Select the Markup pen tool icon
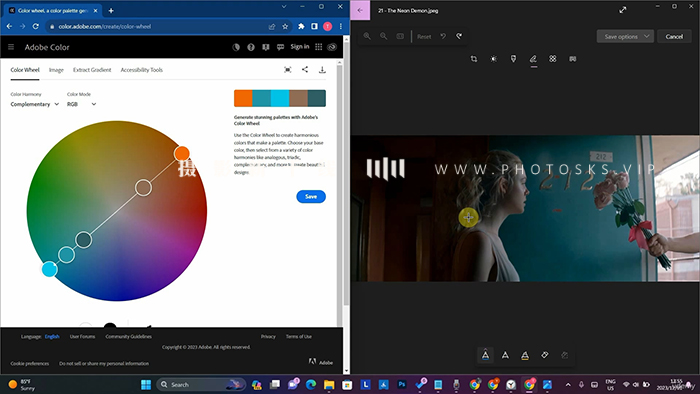Image resolution: width=700 pixels, height=394 pixels. point(533,59)
